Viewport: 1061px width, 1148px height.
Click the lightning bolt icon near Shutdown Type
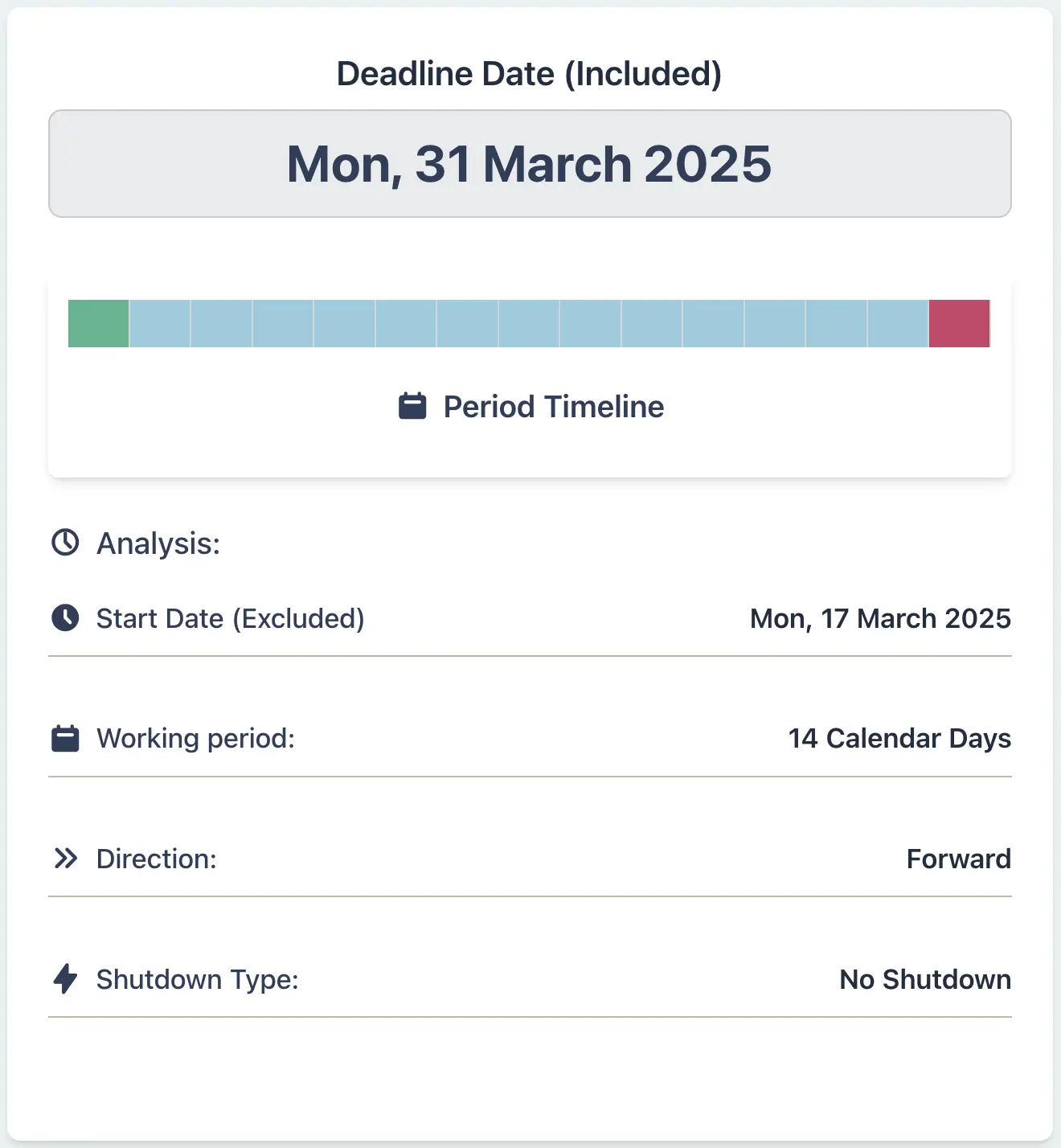click(x=65, y=979)
